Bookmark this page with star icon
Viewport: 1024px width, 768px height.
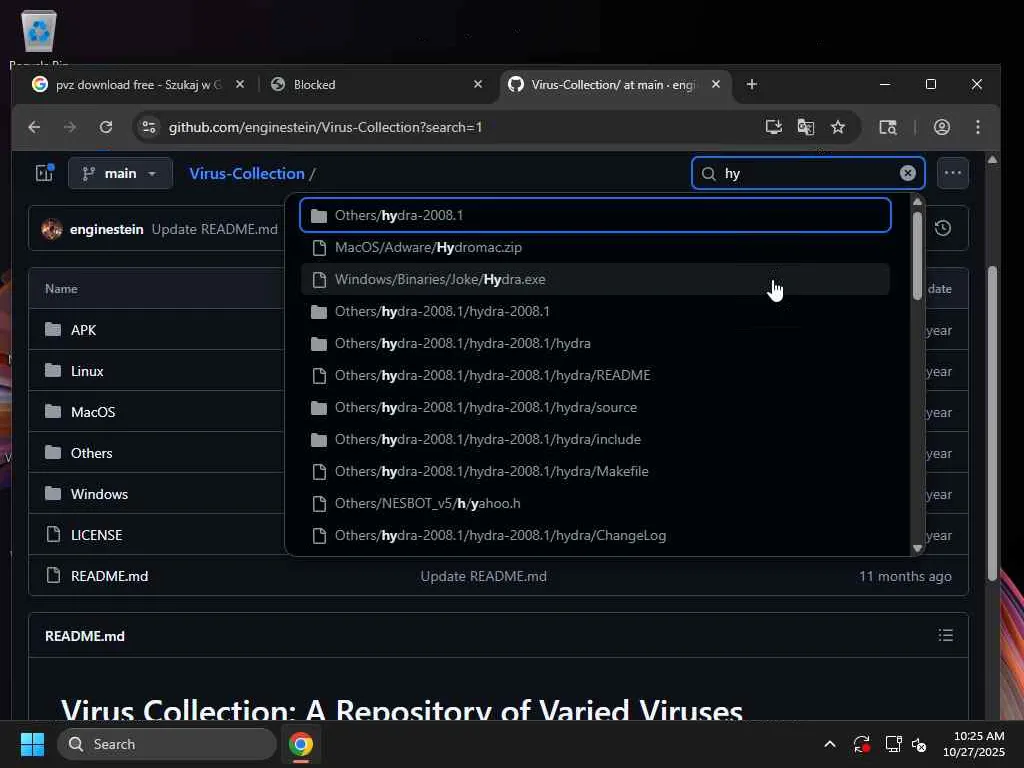click(838, 127)
